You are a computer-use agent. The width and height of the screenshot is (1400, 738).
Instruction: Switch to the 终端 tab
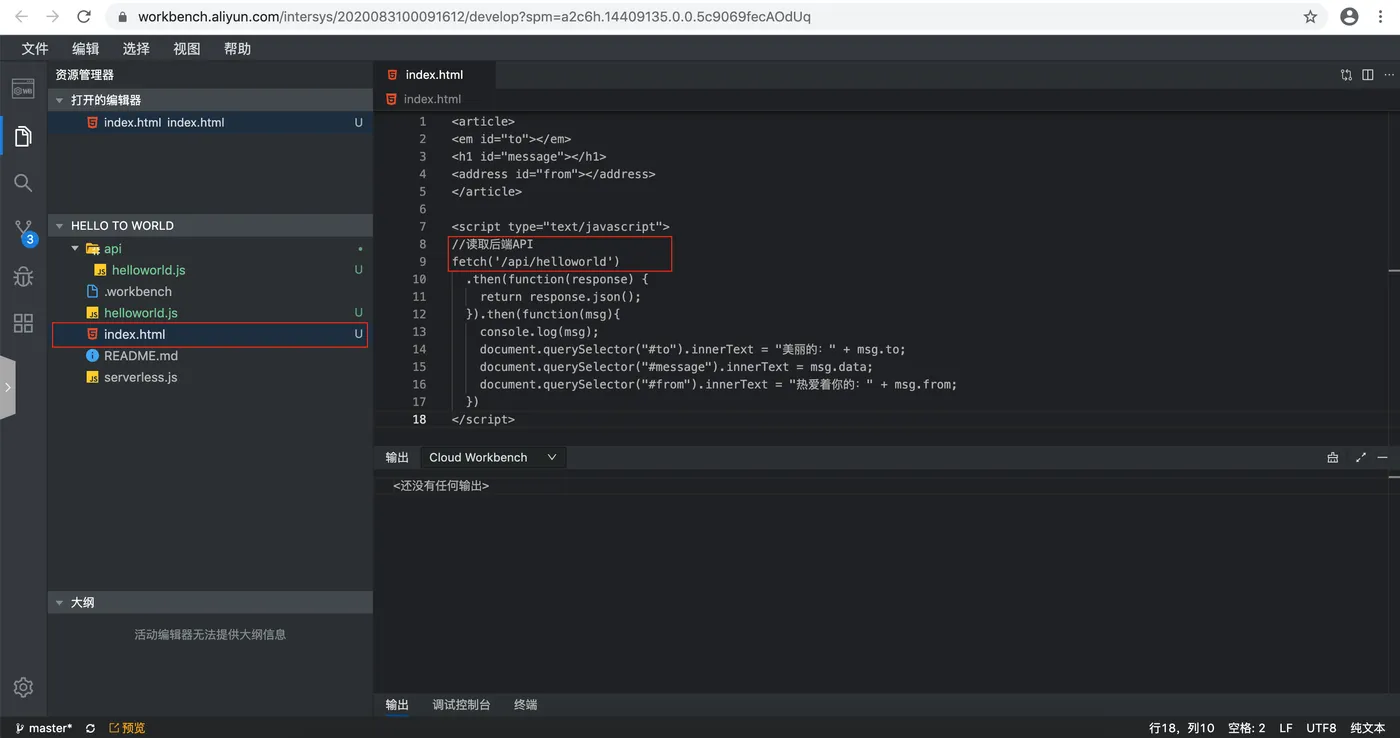[x=525, y=704]
